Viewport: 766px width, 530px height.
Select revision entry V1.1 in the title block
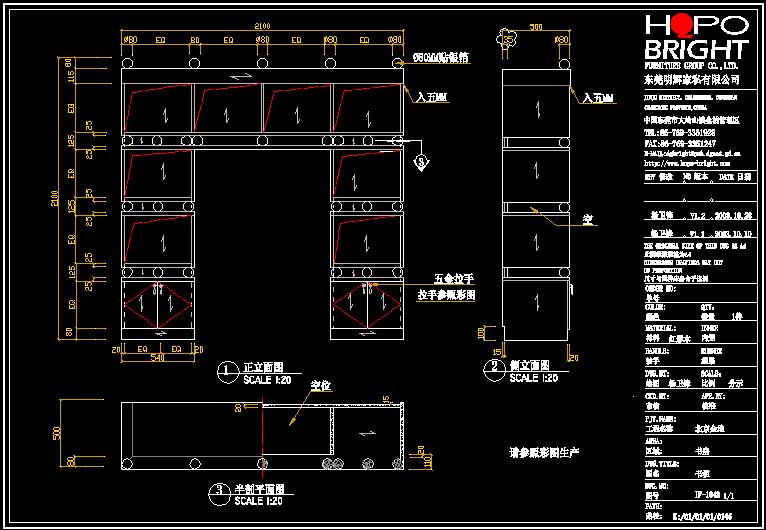697,233
